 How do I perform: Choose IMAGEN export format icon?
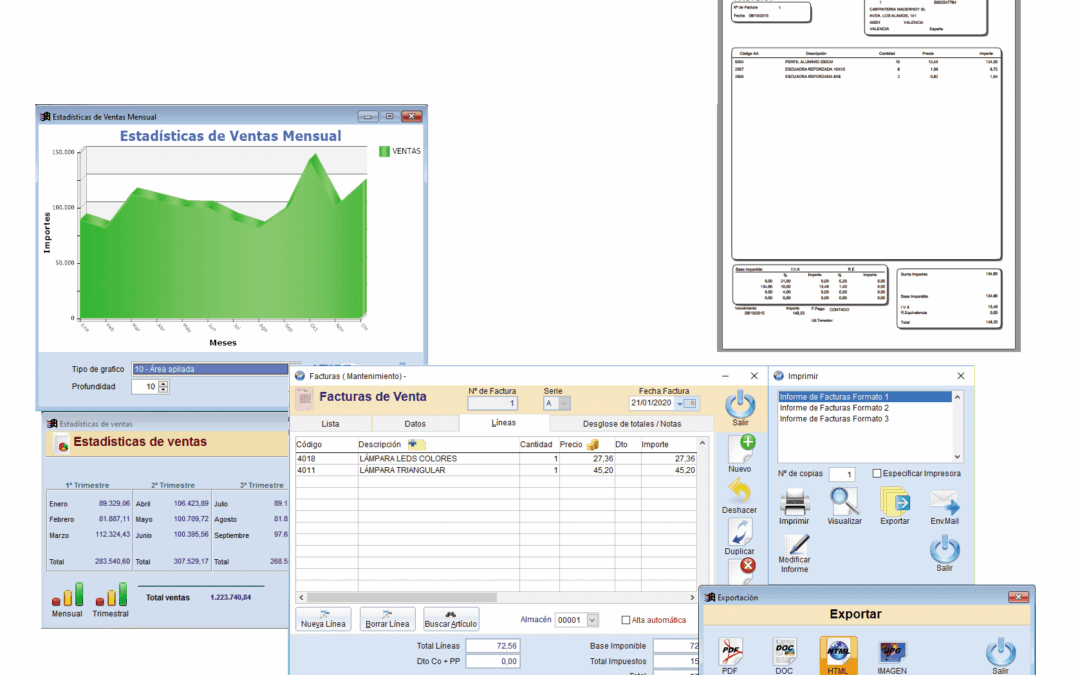892,652
